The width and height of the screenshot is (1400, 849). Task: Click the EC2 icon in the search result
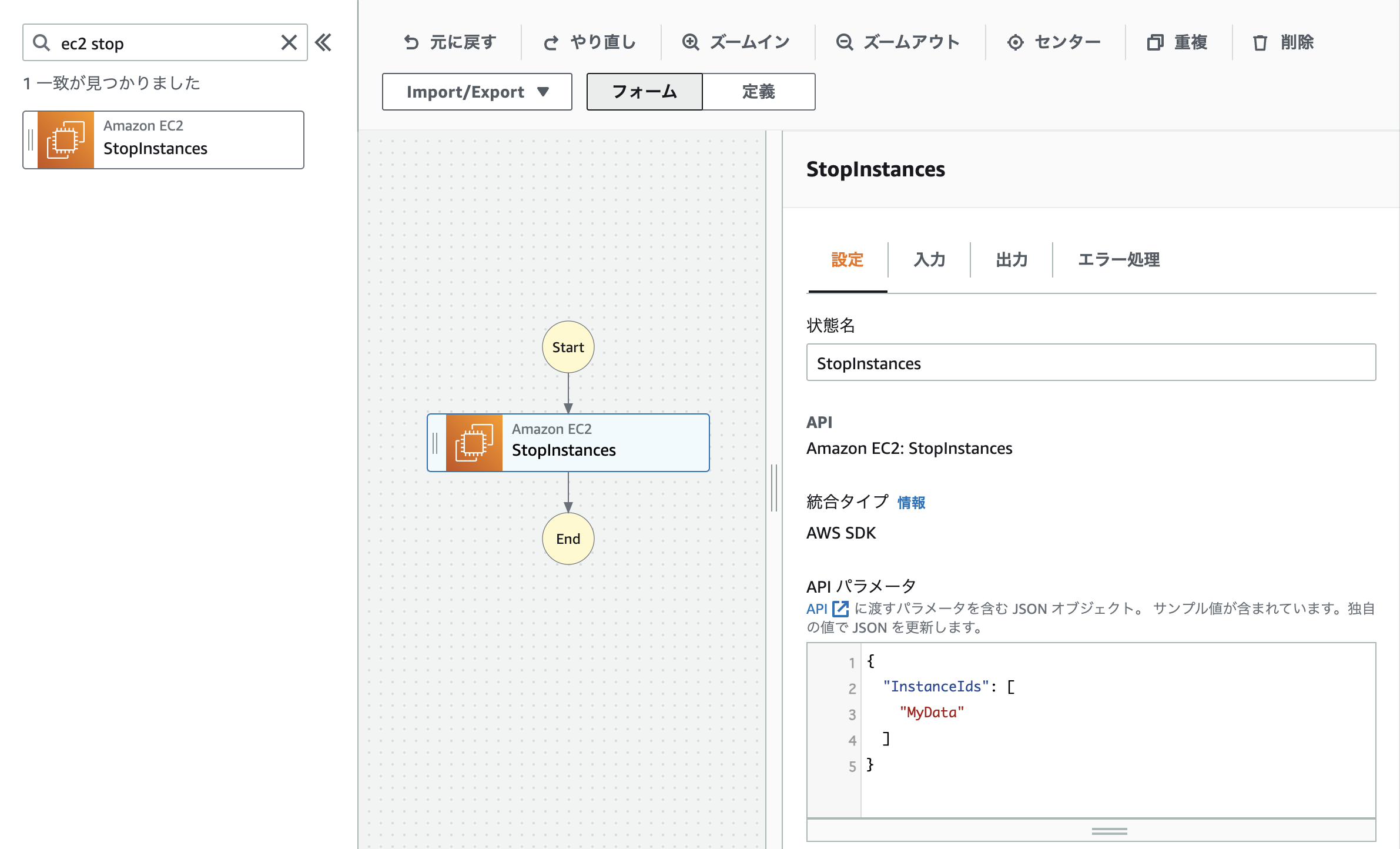(66, 140)
